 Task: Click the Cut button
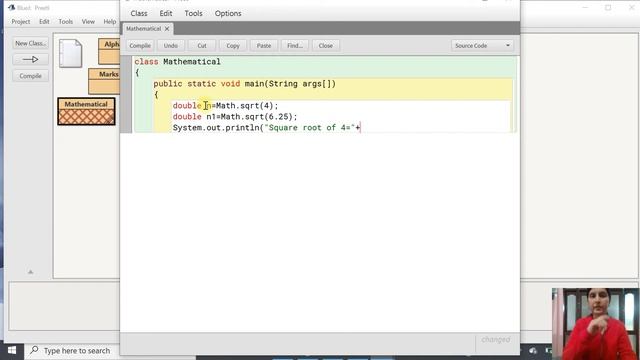coord(202,46)
